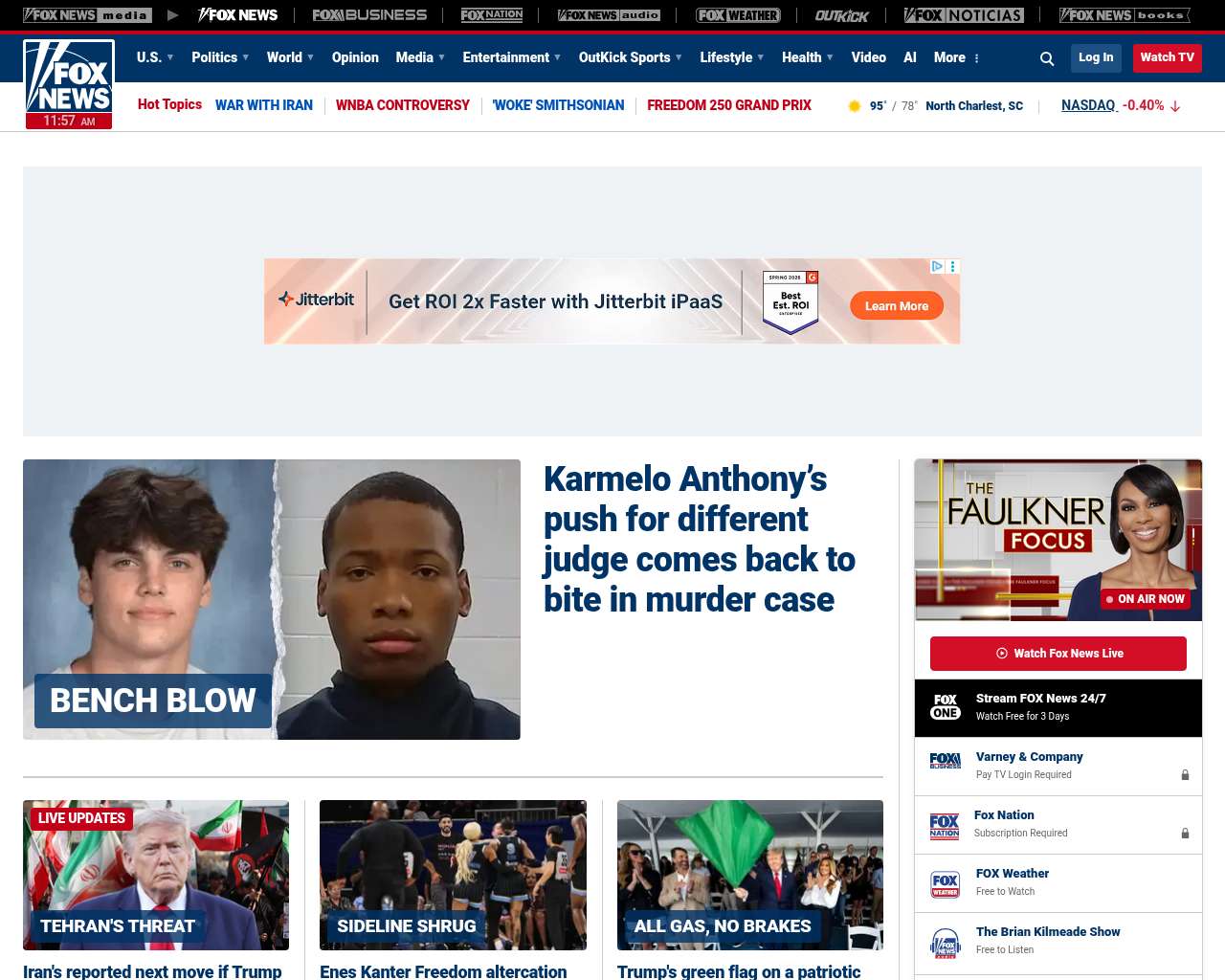The image size is (1225, 980).
Task: Select the WNBA CONTROVERSY hot topic
Action: (x=403, y=105)
